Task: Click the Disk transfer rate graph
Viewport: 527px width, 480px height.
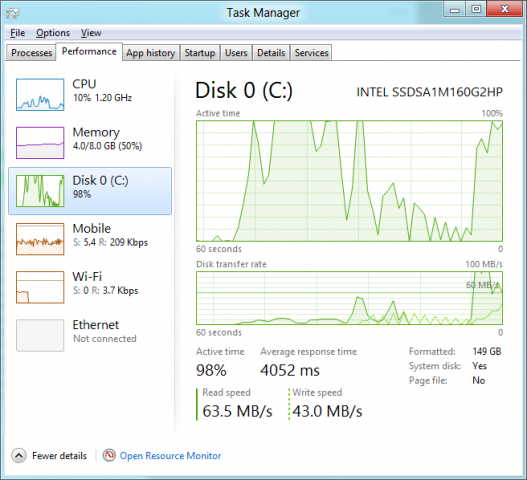Action: tap(349, 298)
